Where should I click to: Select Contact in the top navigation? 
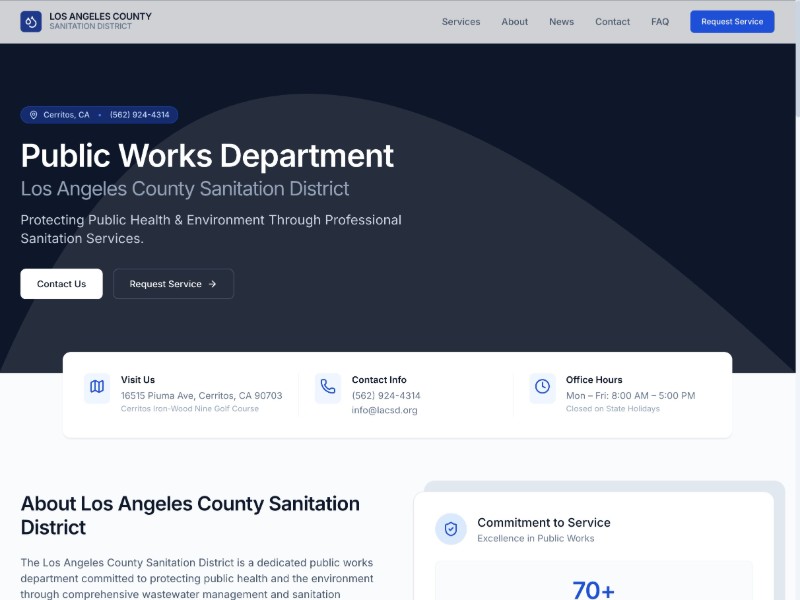(612, 22)
